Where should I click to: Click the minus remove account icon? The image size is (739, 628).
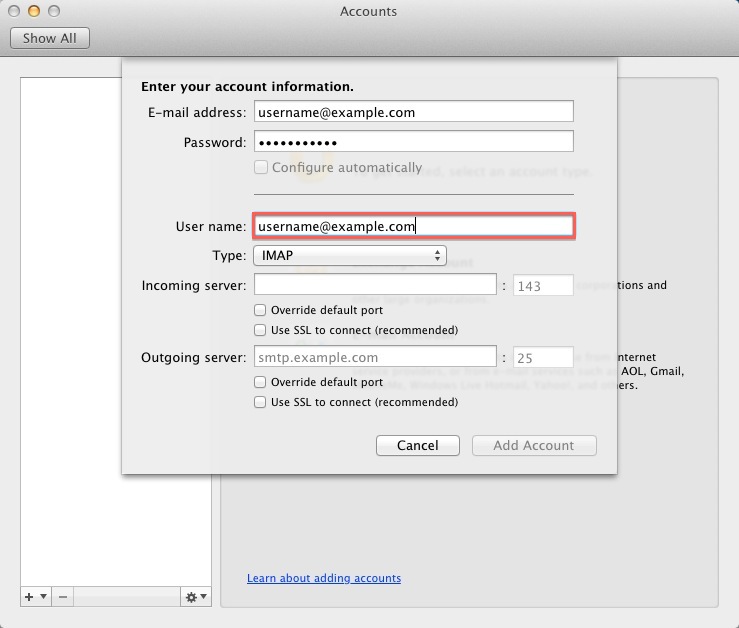pos(62,597)
